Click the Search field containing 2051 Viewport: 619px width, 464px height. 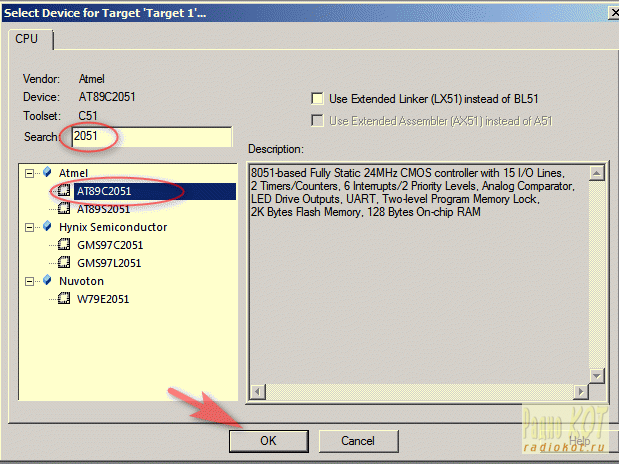coord(152,137)
